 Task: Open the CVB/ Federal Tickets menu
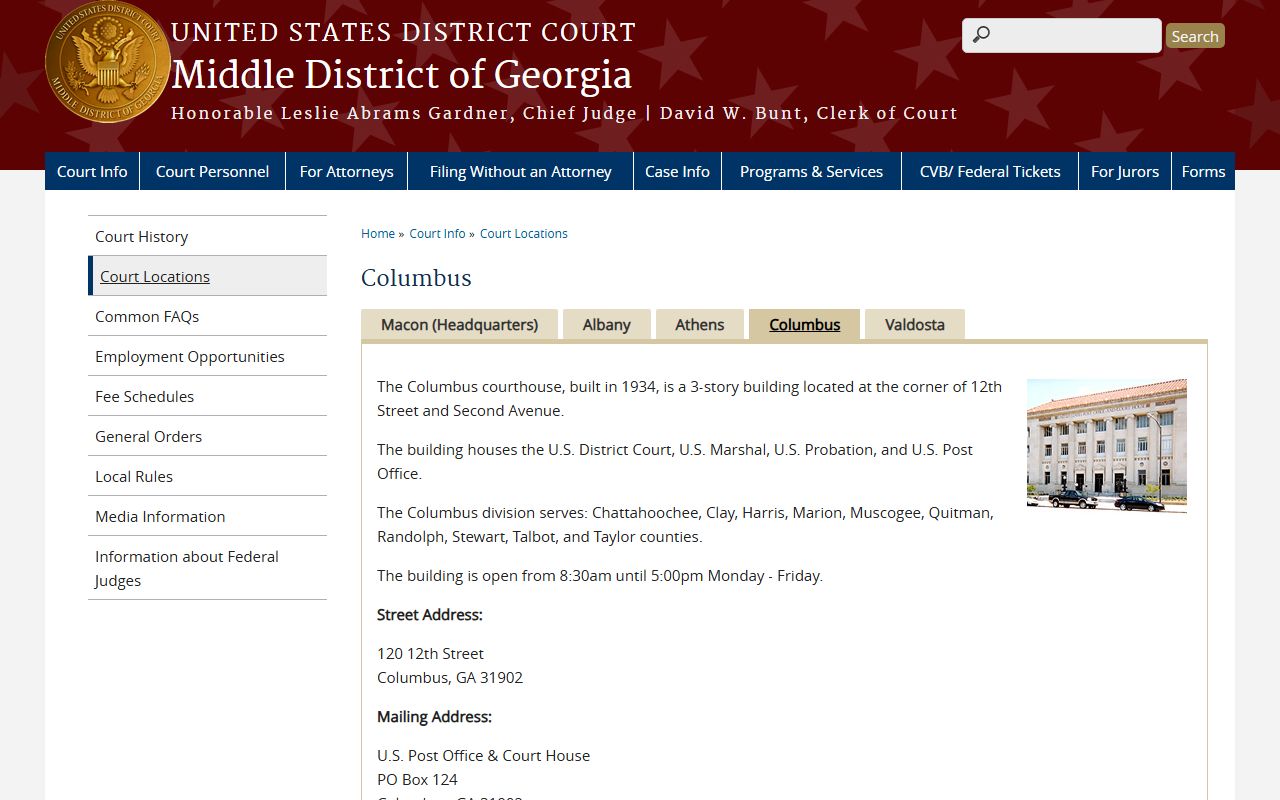point(990,171)
